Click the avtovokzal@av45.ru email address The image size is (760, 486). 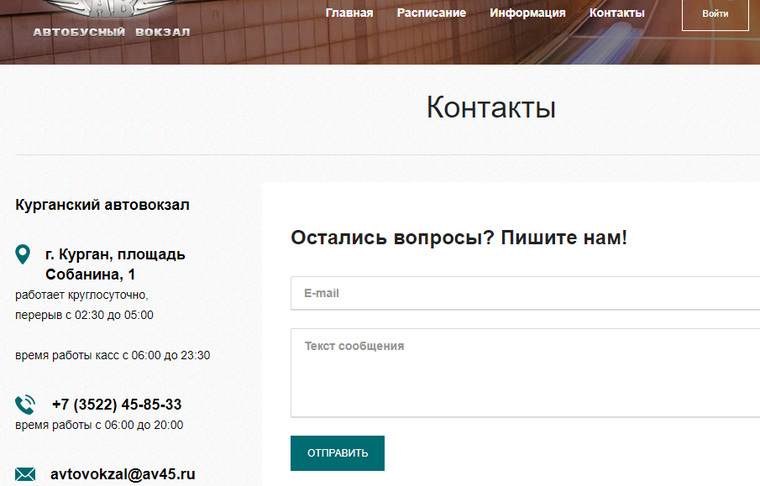[122, 474]
